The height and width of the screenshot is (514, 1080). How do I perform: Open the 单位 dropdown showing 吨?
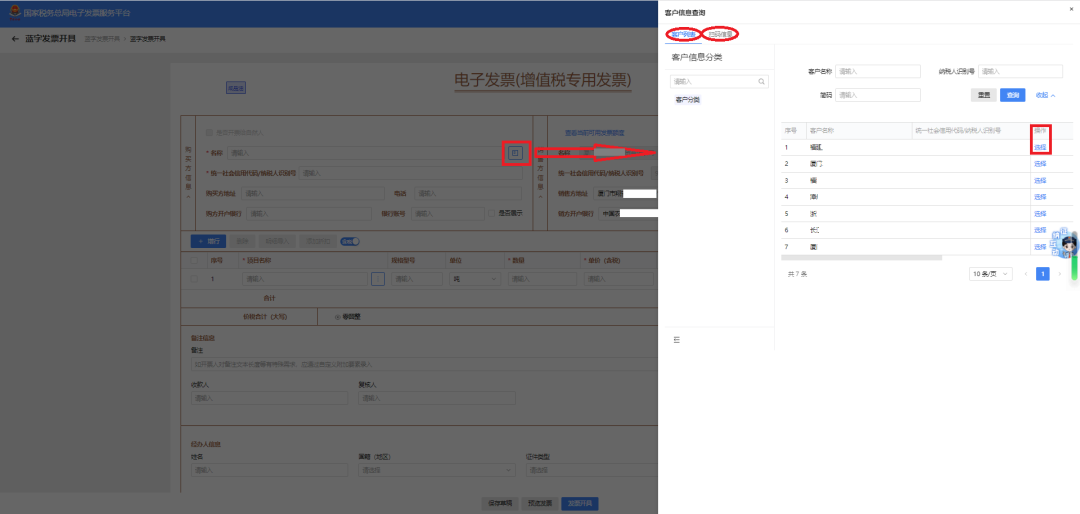coord(475,279)
